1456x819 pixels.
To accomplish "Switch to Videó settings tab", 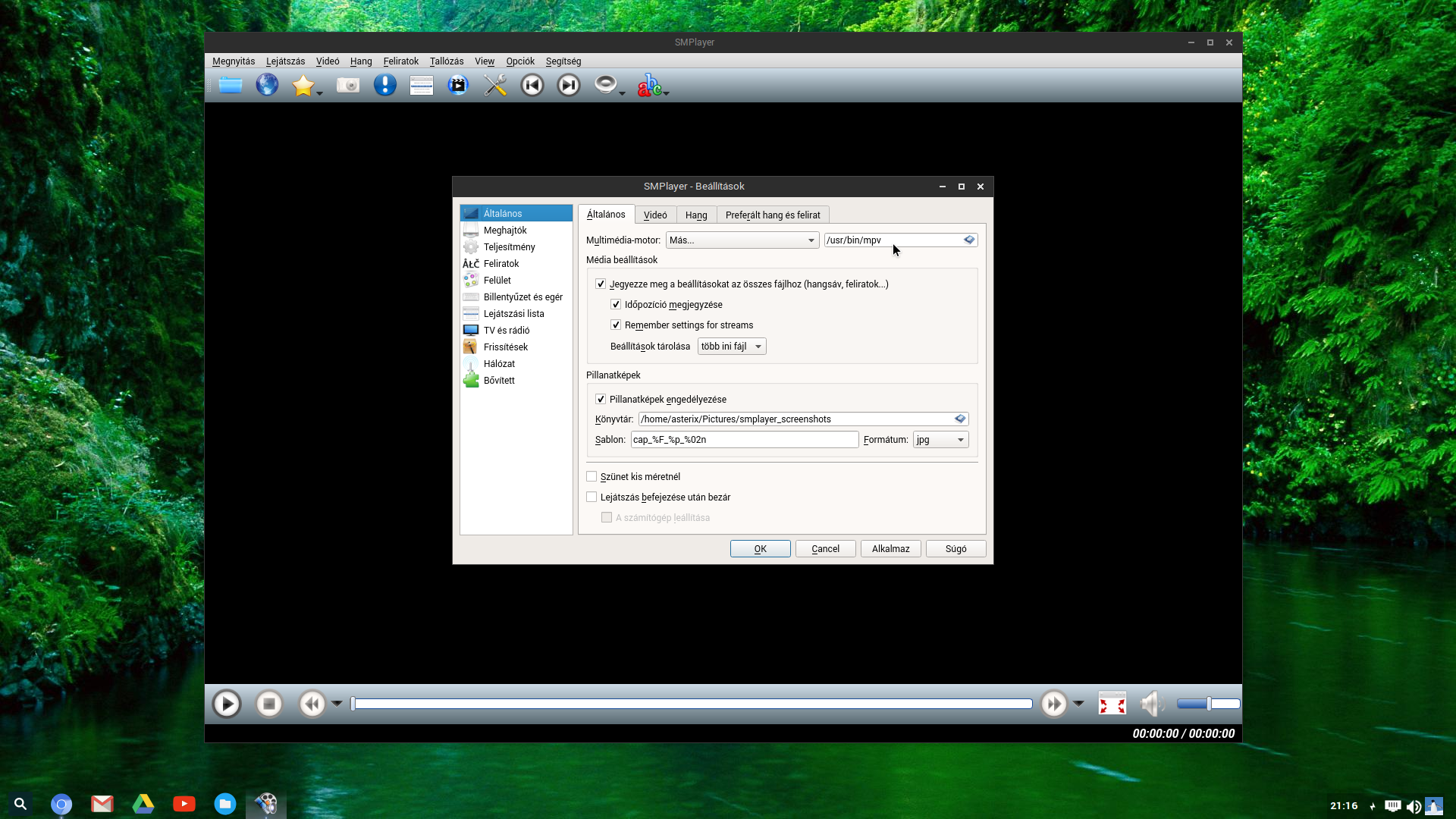I will tap(654, 214).
